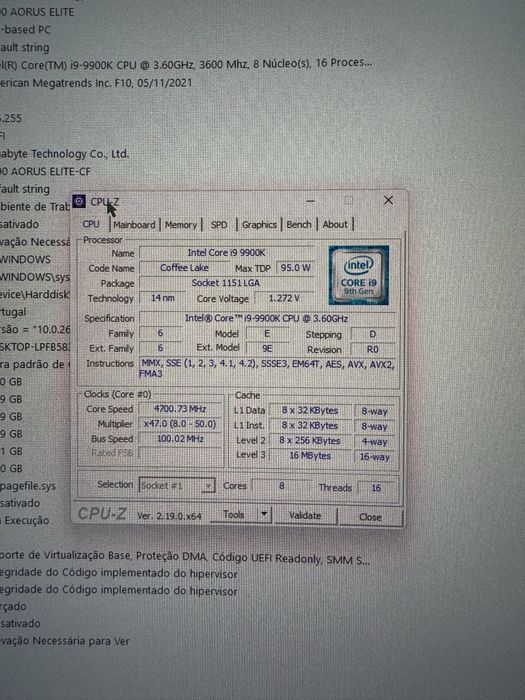Click the Name field Intel Core i9 9900K
The image size is (525, 700).
[226, 253]
